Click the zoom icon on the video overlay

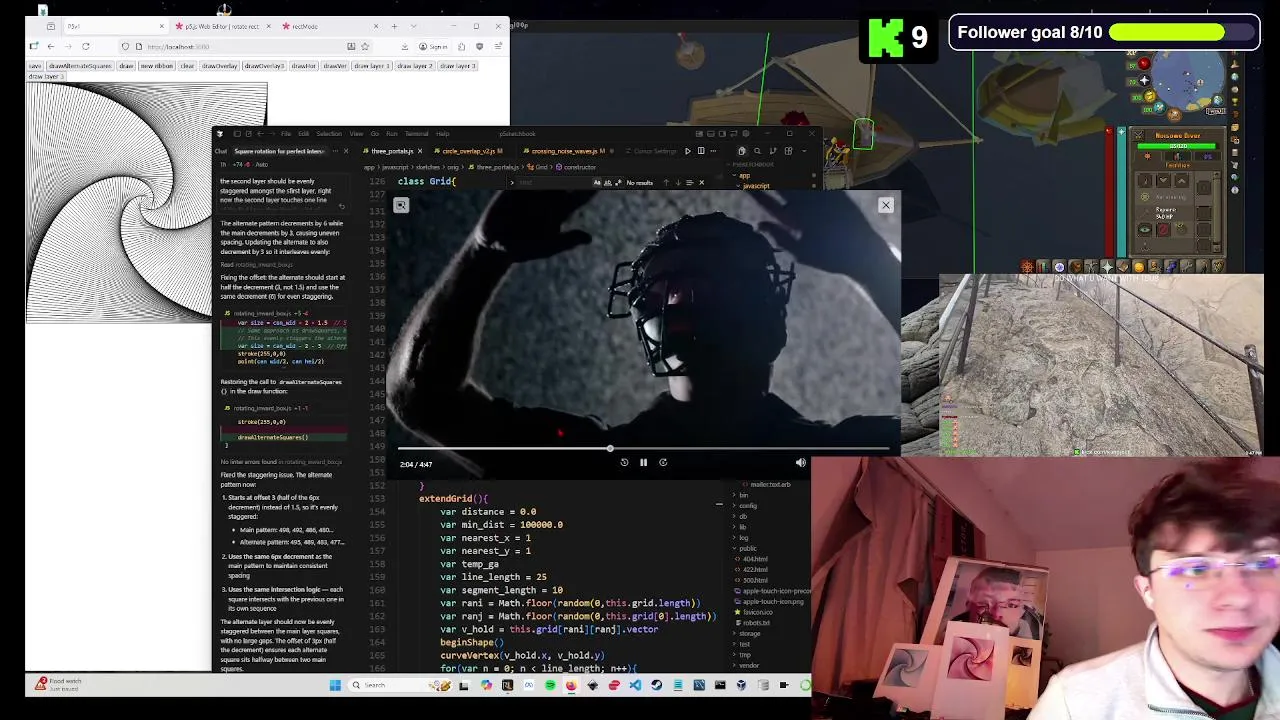pyautogui.click(x=401, y=205)
